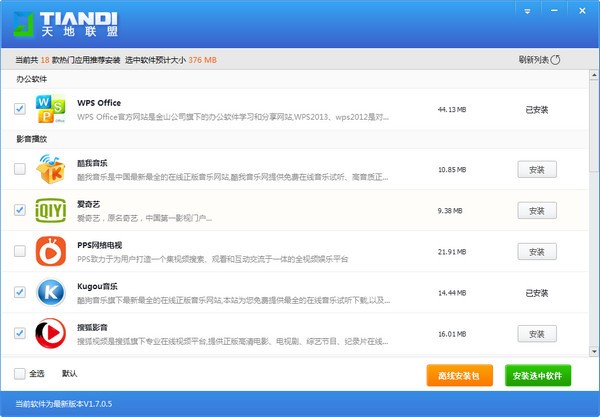
Task: Close the TIANDI window
Action: 582,11
